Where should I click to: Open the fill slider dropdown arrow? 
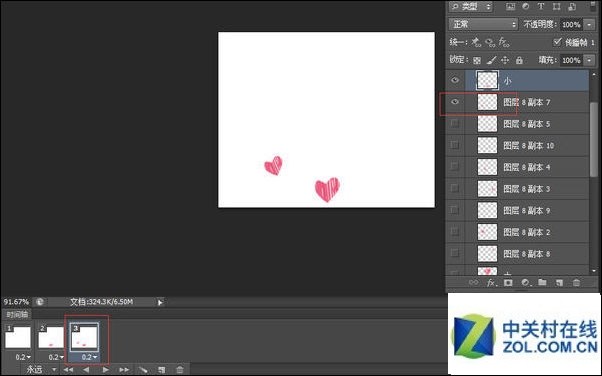(589, 60)
